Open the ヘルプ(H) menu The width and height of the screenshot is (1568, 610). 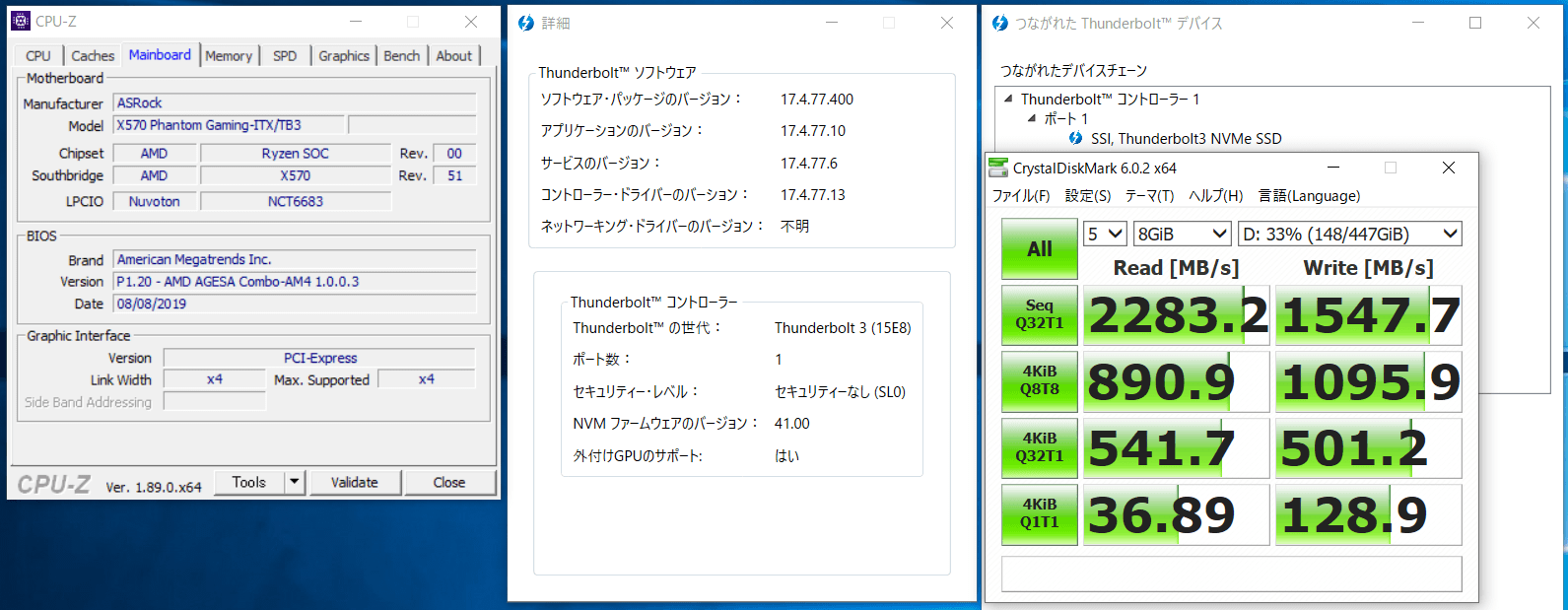tap(1216, 196)
